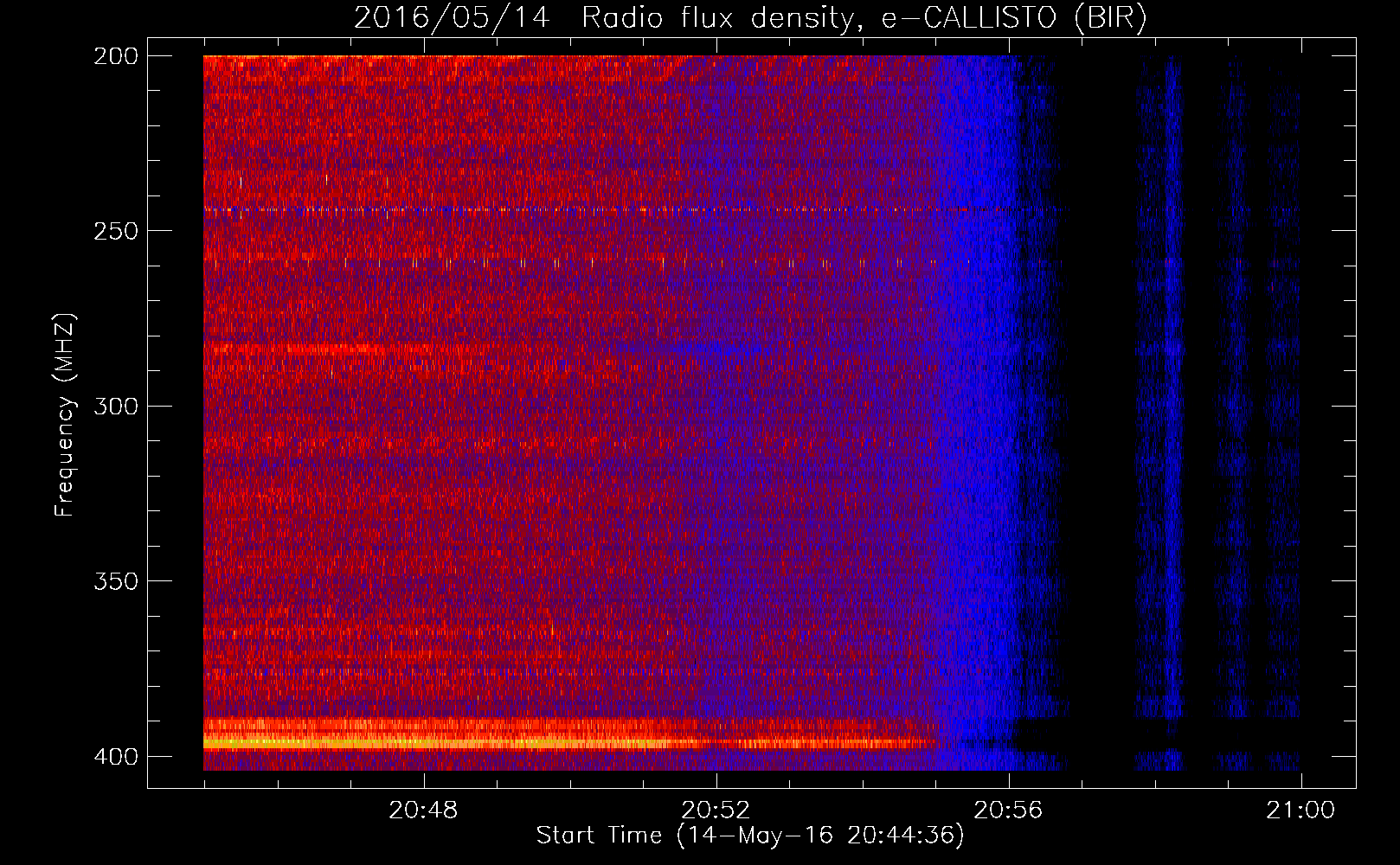Click the '21:00' time axis label

(x=1300, y=811)
